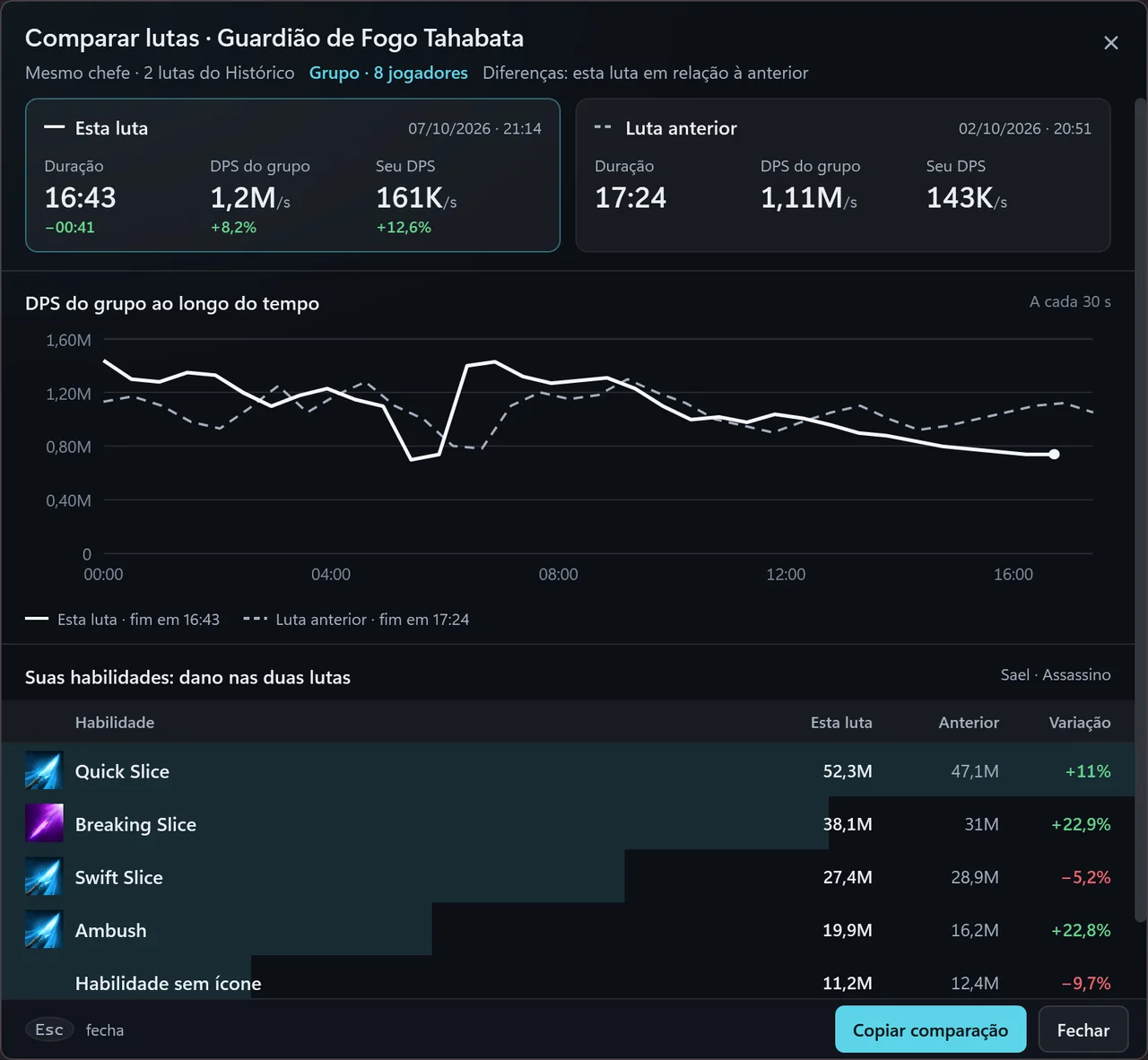The width and height of the screenshot is (1148, 1060).
Task: Sort by the Anterior column header
Action: tap(969, 722)
